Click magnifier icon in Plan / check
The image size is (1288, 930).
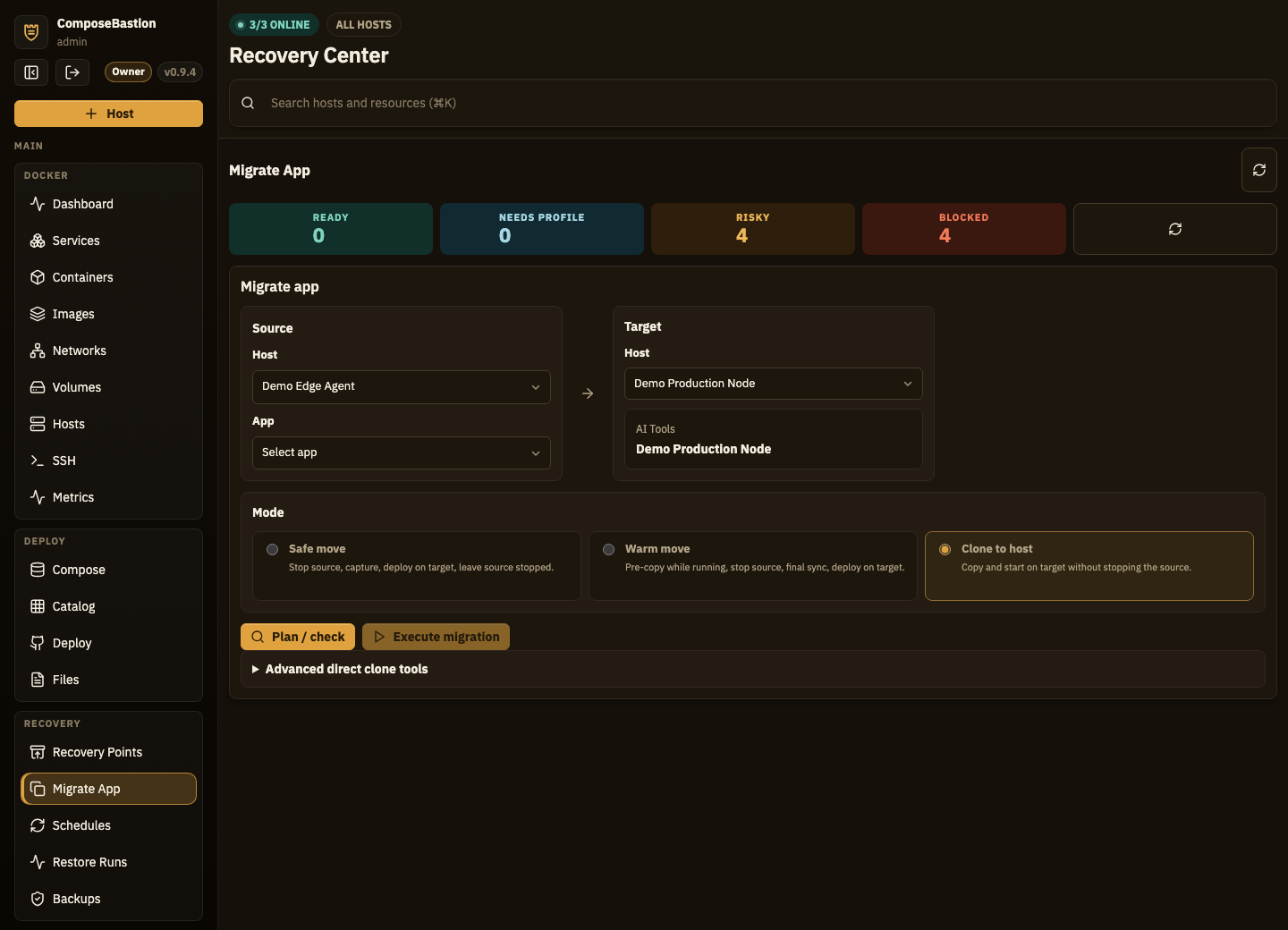tap(258, 637)
